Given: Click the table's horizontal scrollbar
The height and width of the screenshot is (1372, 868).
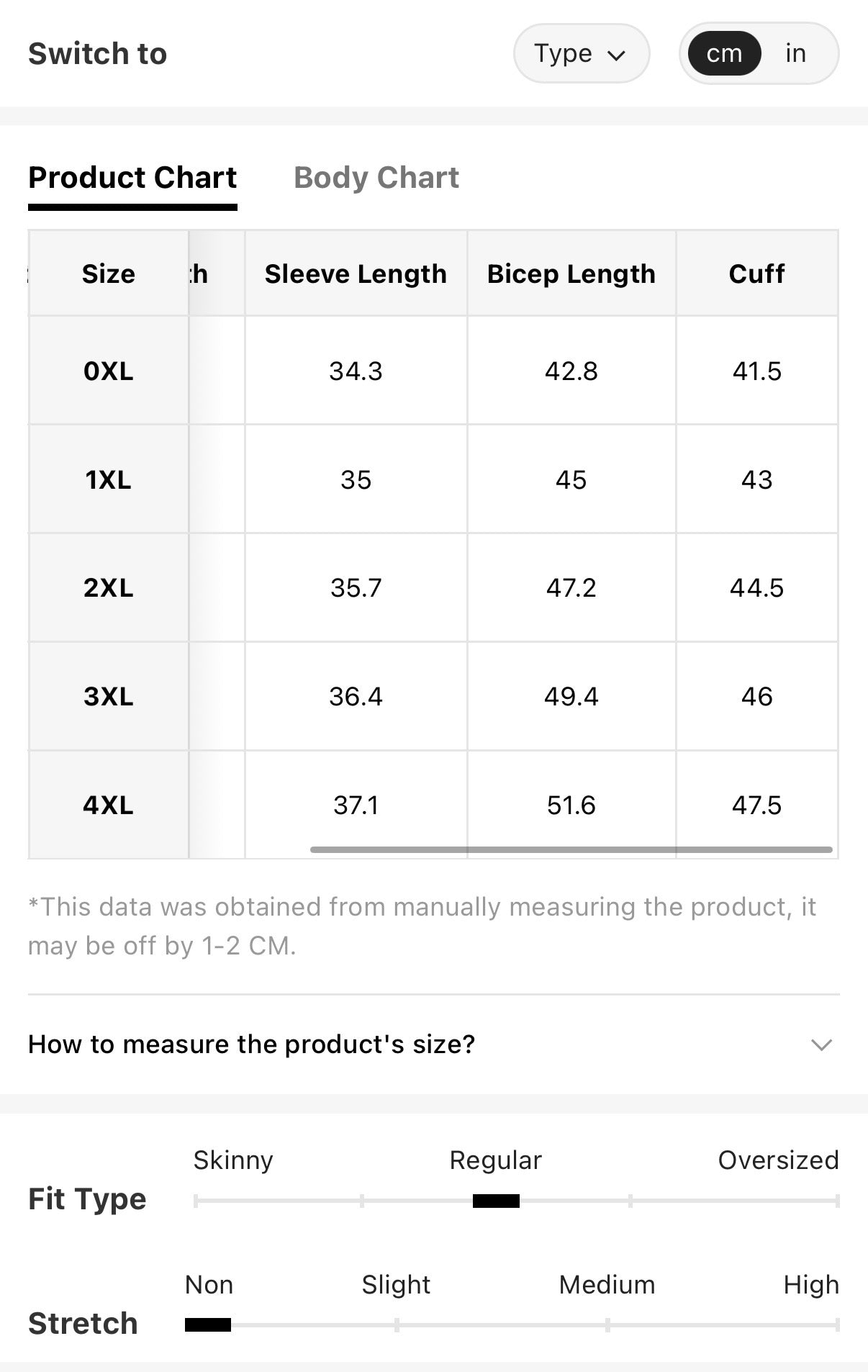Looking at the screenshot, I should click(x=571, y=849).
